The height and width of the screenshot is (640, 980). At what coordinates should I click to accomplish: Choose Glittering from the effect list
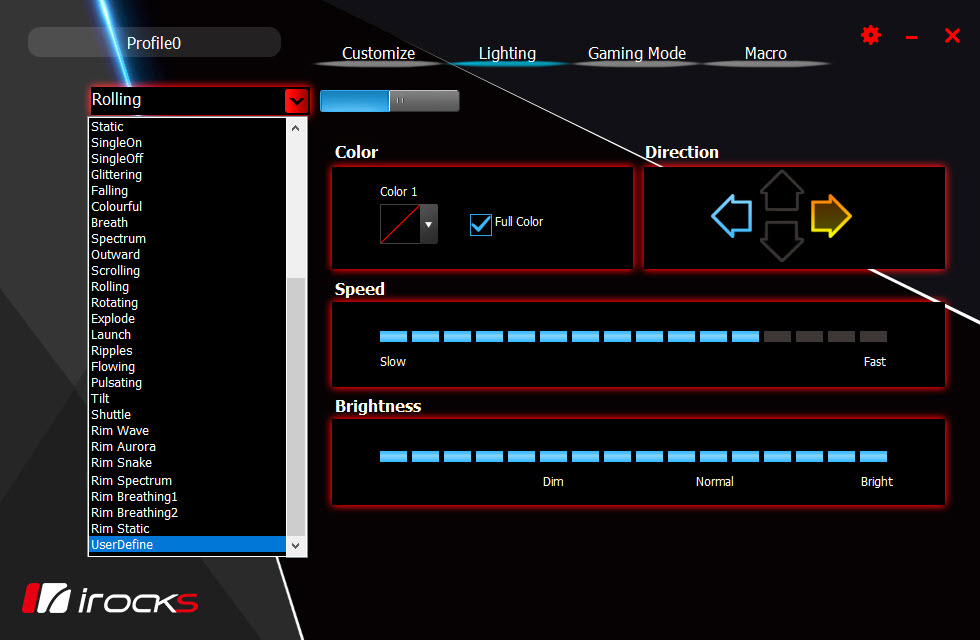click(188, 175)
